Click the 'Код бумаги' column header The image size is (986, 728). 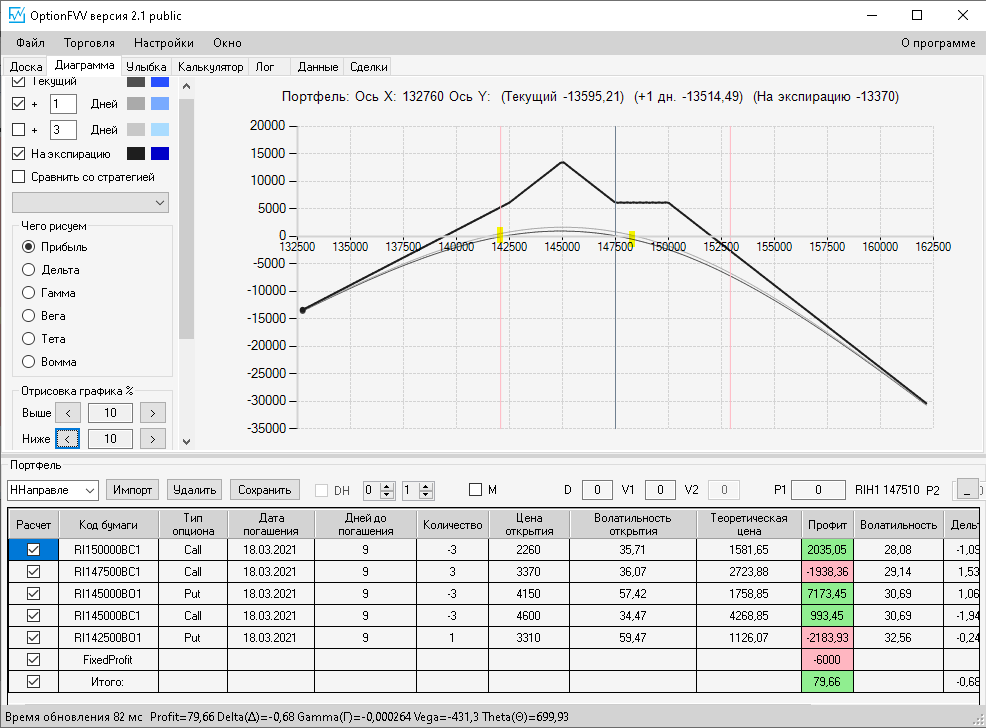pyautogui.click(x=108, y=524)
